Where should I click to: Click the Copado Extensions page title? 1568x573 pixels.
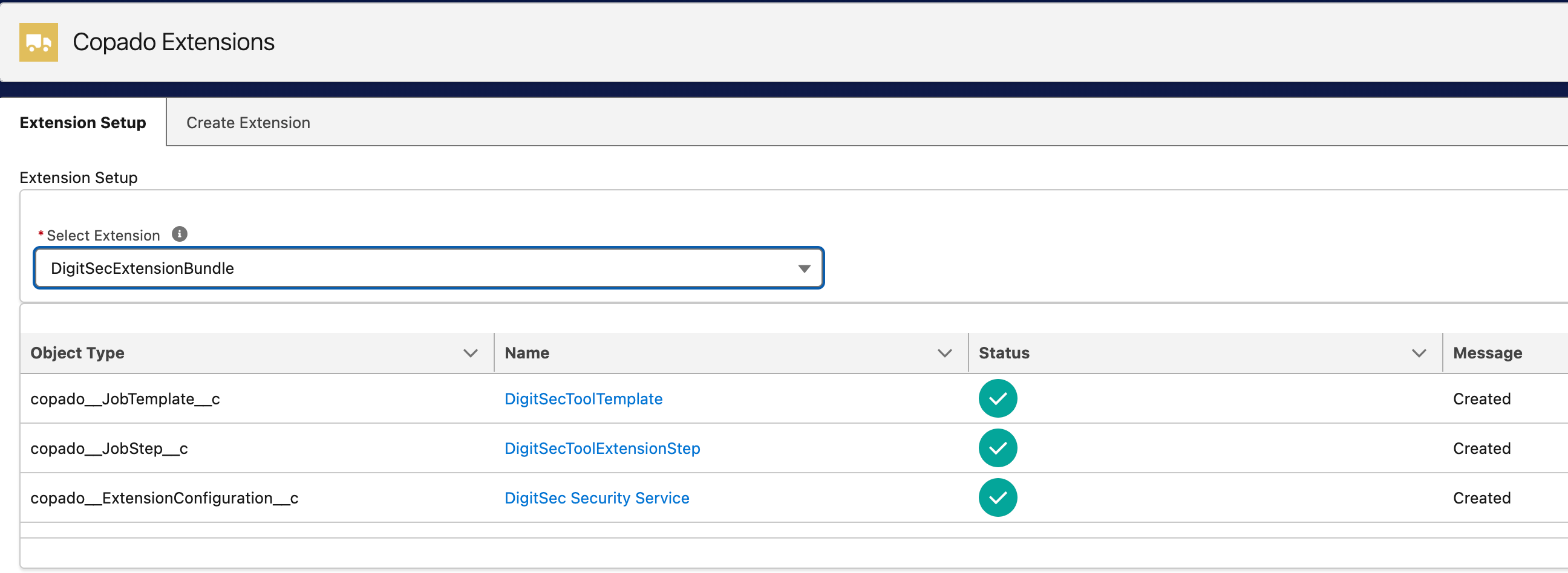[174, 42]
